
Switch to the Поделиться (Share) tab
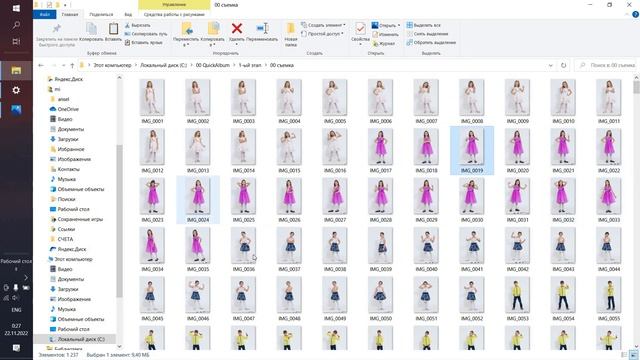[x=101, y=14]
